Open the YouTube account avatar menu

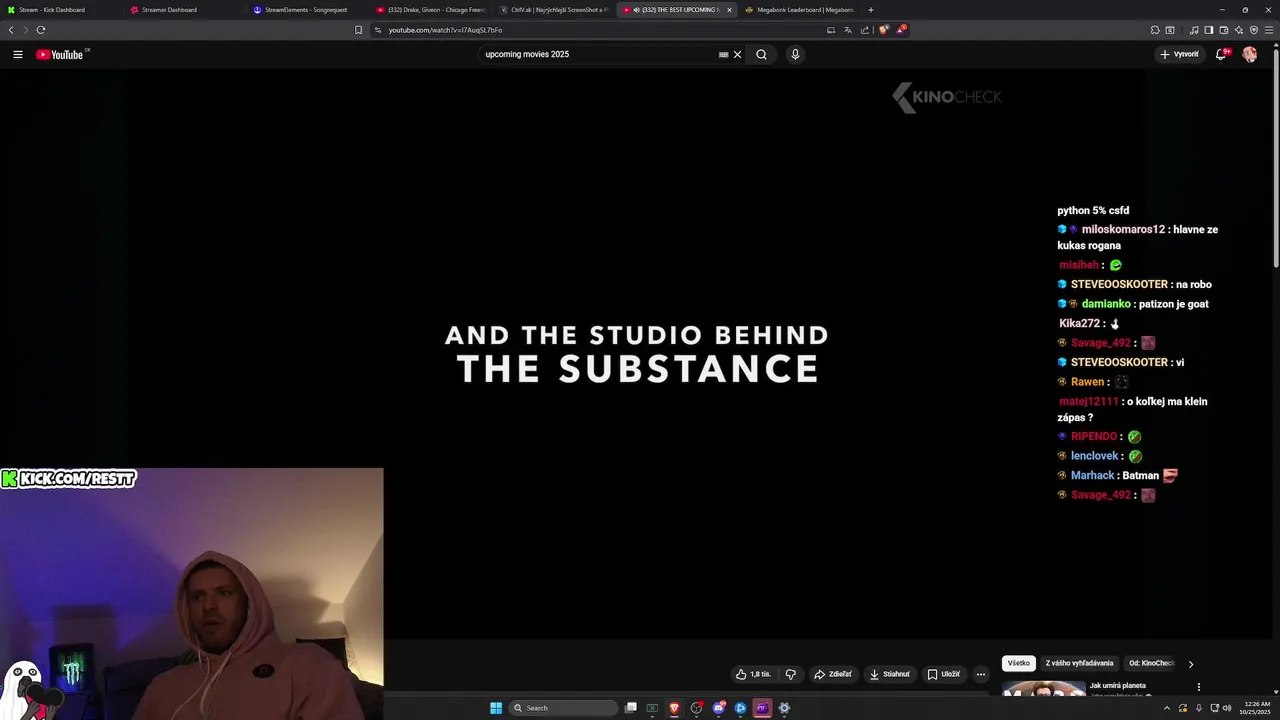1250,55
